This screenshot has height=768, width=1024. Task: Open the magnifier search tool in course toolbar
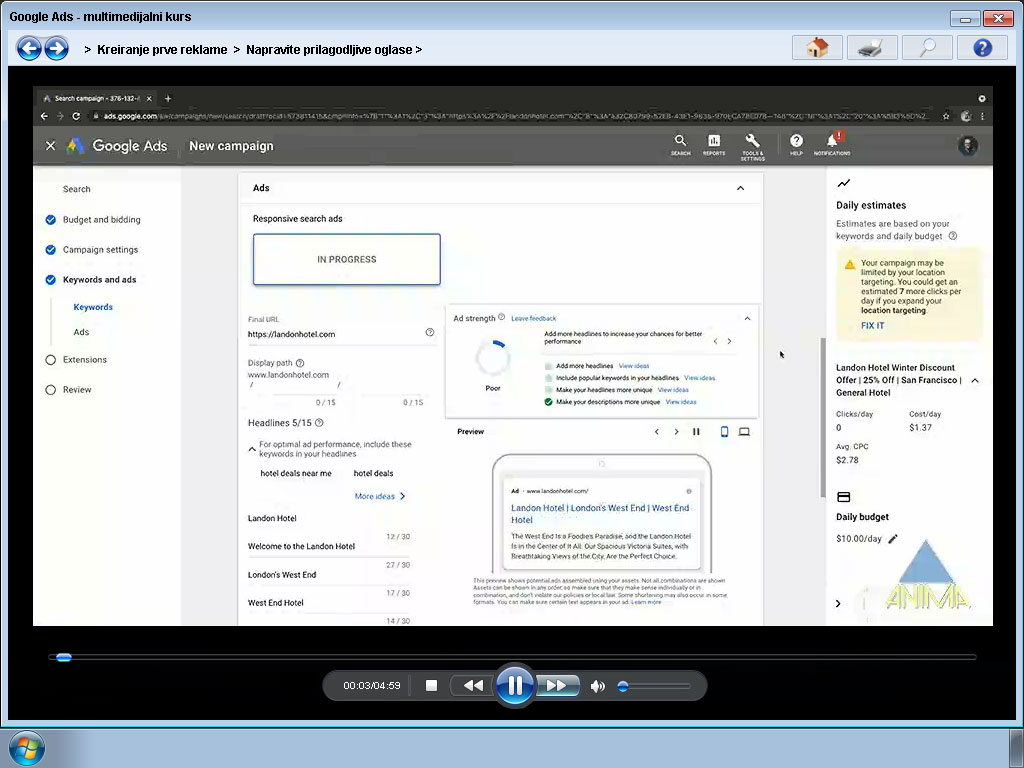(927, 48)
